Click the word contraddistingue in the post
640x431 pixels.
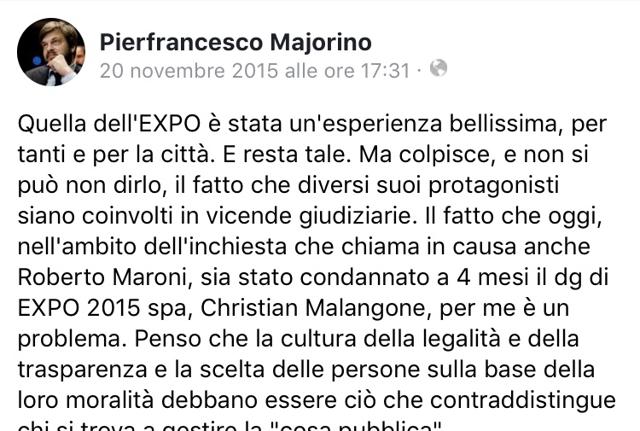pos(522,401)
